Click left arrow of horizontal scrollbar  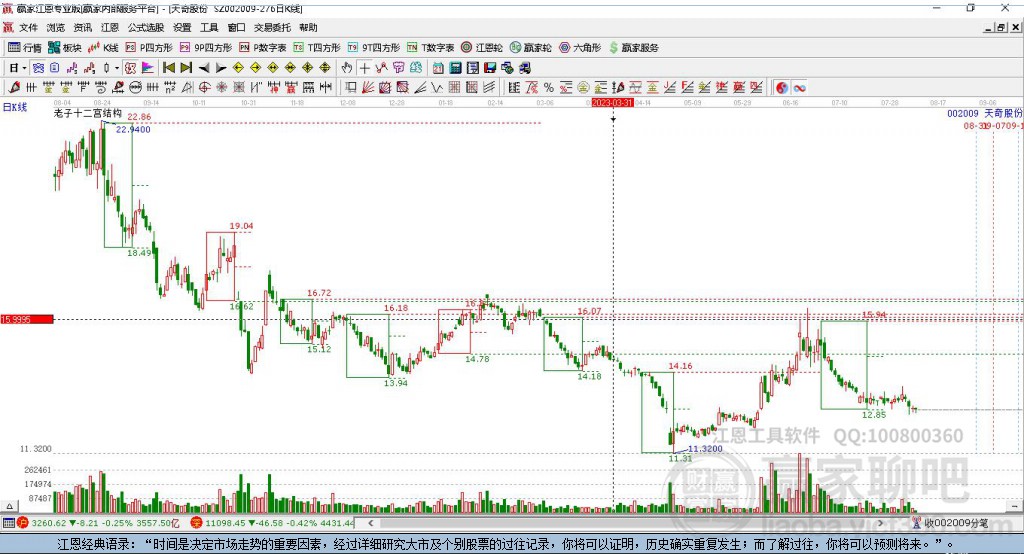click(x=371, y=523)
